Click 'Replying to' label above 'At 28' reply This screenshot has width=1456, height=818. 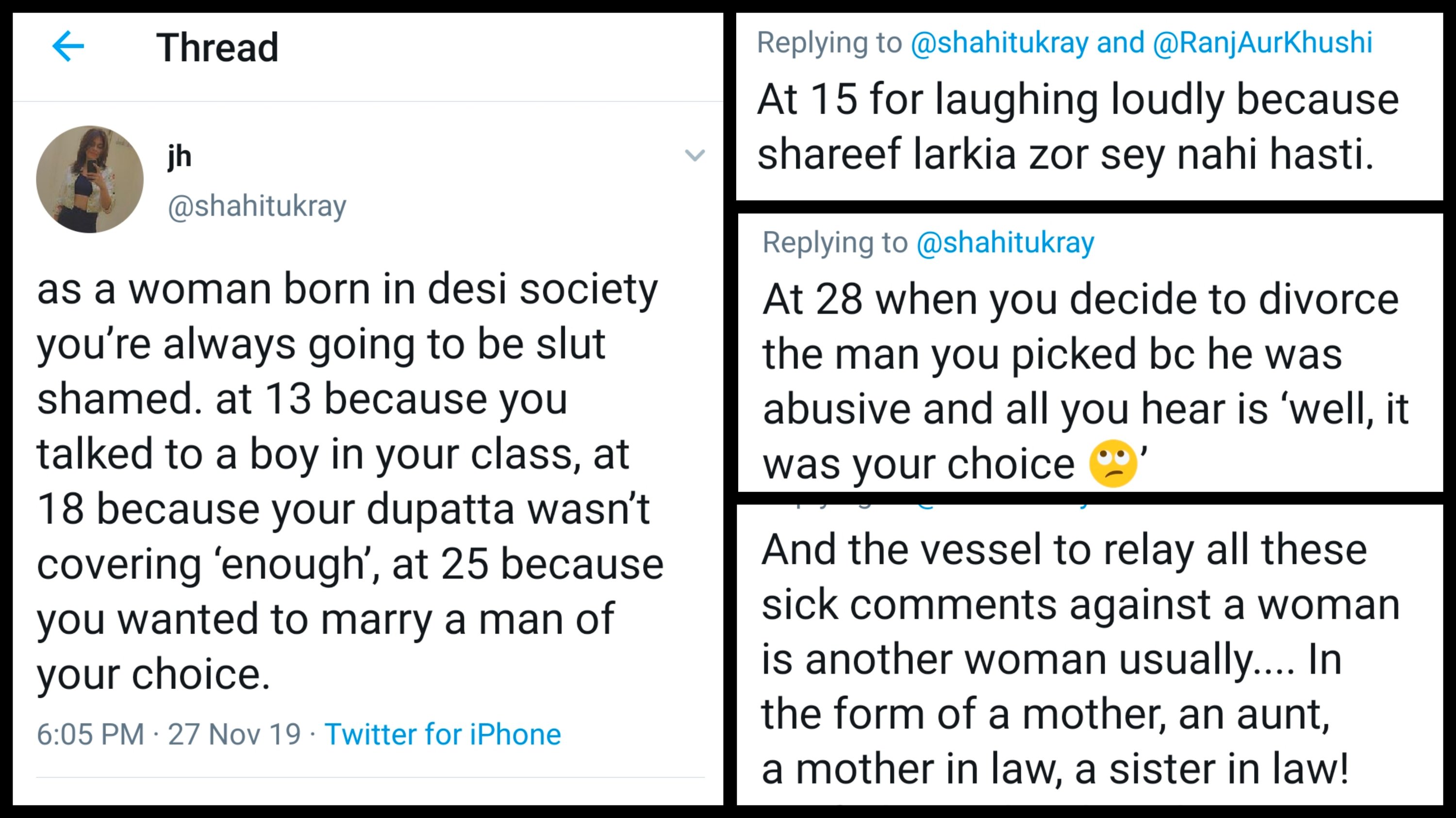[x=835, y=243]
